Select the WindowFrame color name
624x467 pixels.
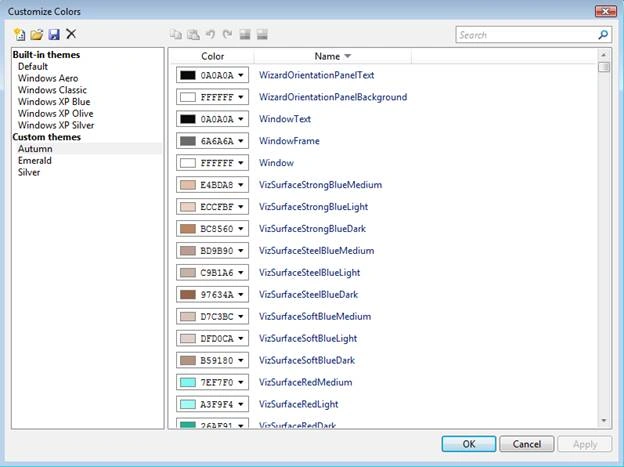289,141
